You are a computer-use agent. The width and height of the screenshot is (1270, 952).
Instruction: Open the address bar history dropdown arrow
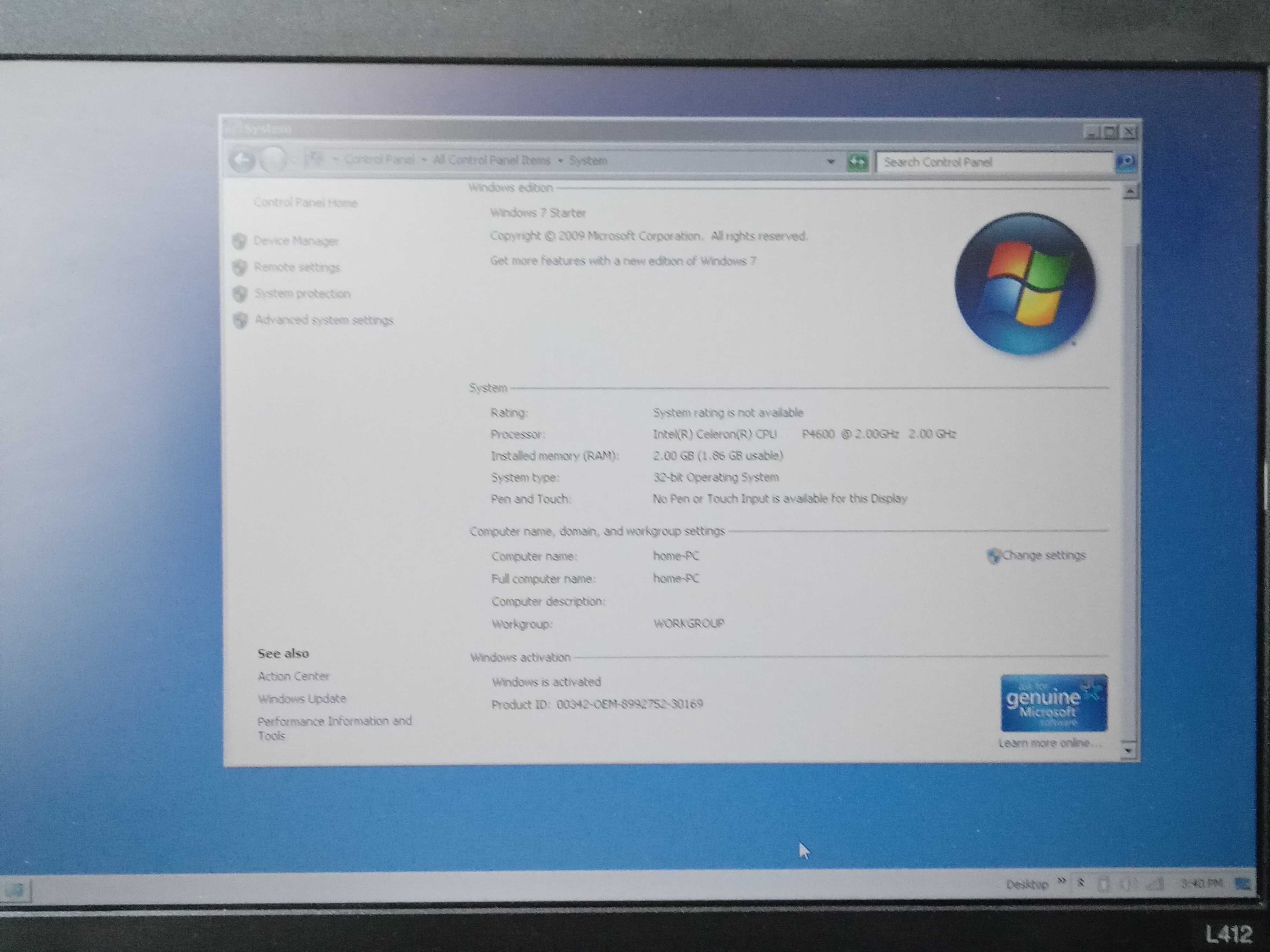tap(830, 162)
